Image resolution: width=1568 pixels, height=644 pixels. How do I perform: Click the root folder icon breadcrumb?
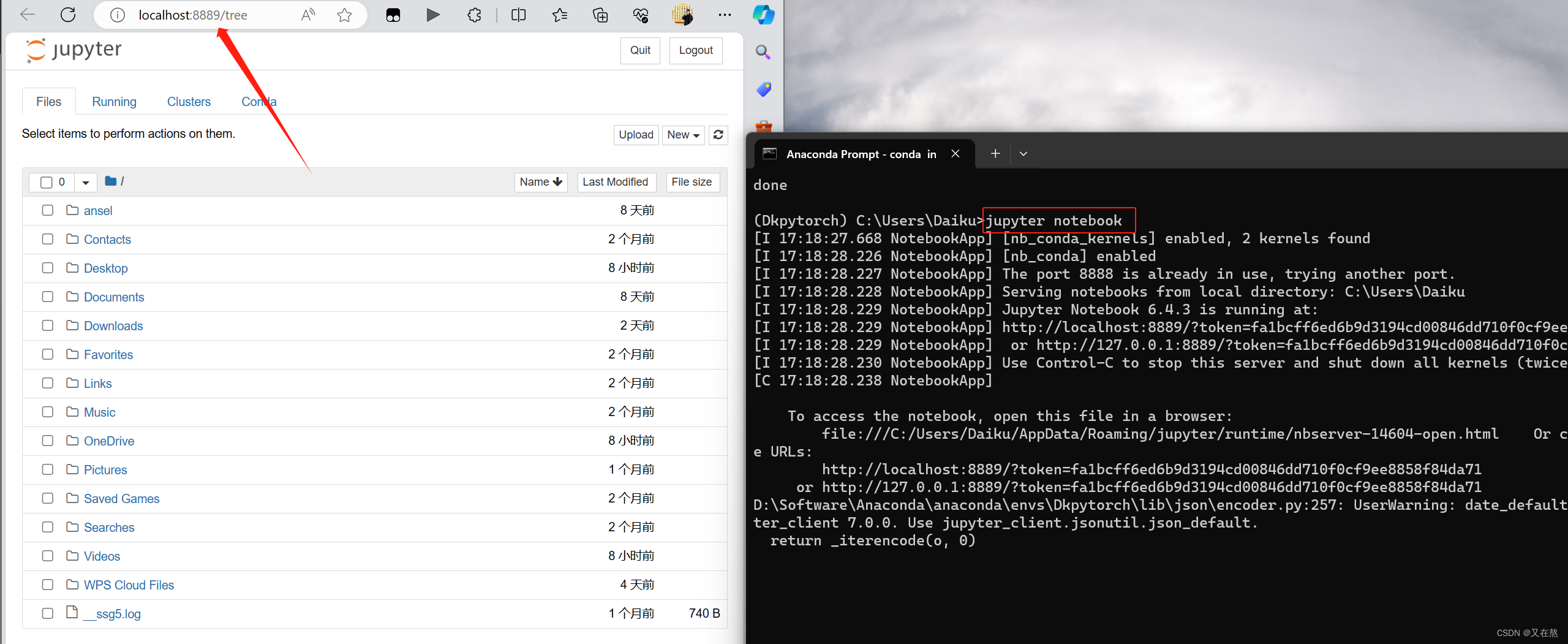click(x=111, y=181)
